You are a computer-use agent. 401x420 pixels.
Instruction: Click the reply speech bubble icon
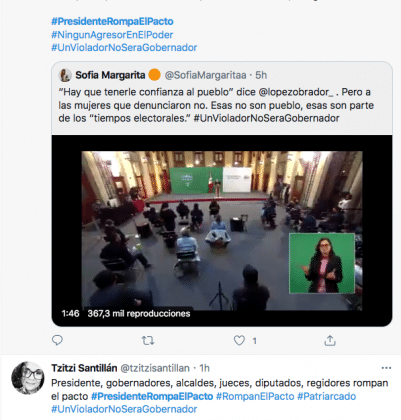click(57, 340)
